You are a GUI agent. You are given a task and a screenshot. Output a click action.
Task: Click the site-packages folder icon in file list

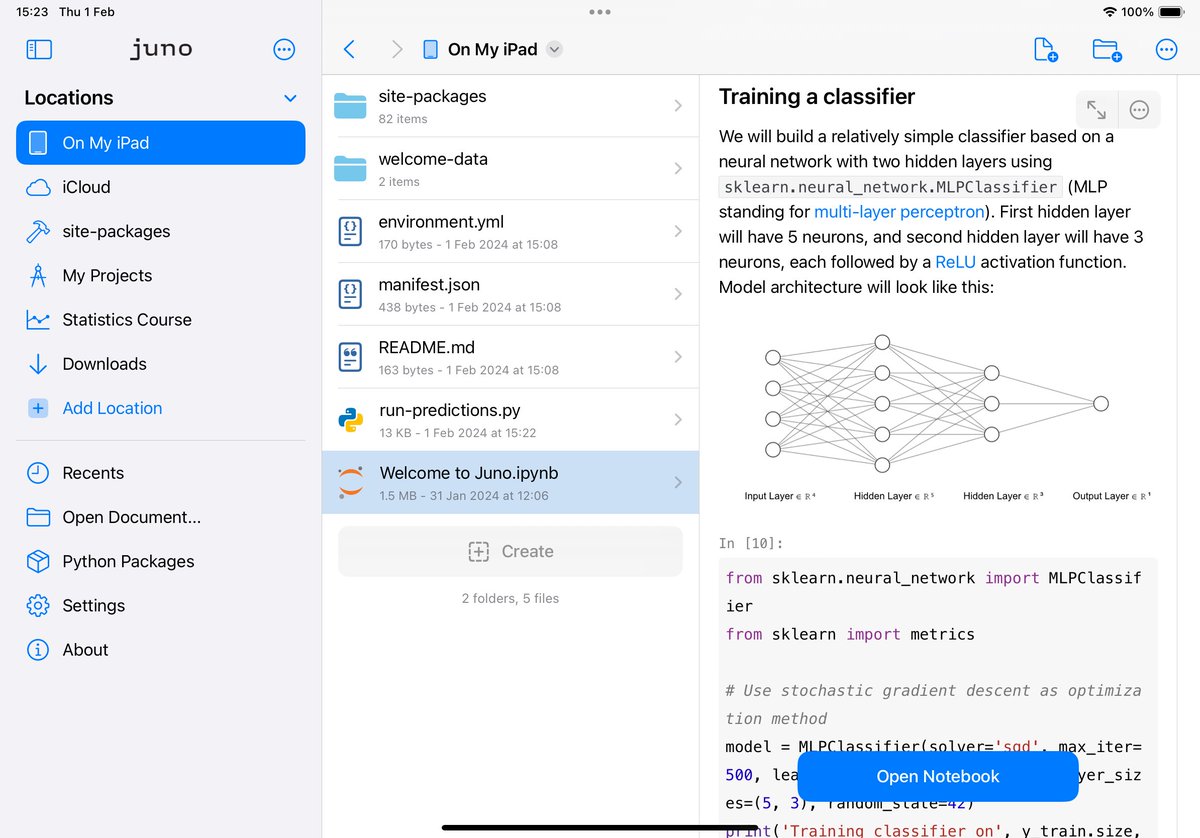[x=350, y=105]
